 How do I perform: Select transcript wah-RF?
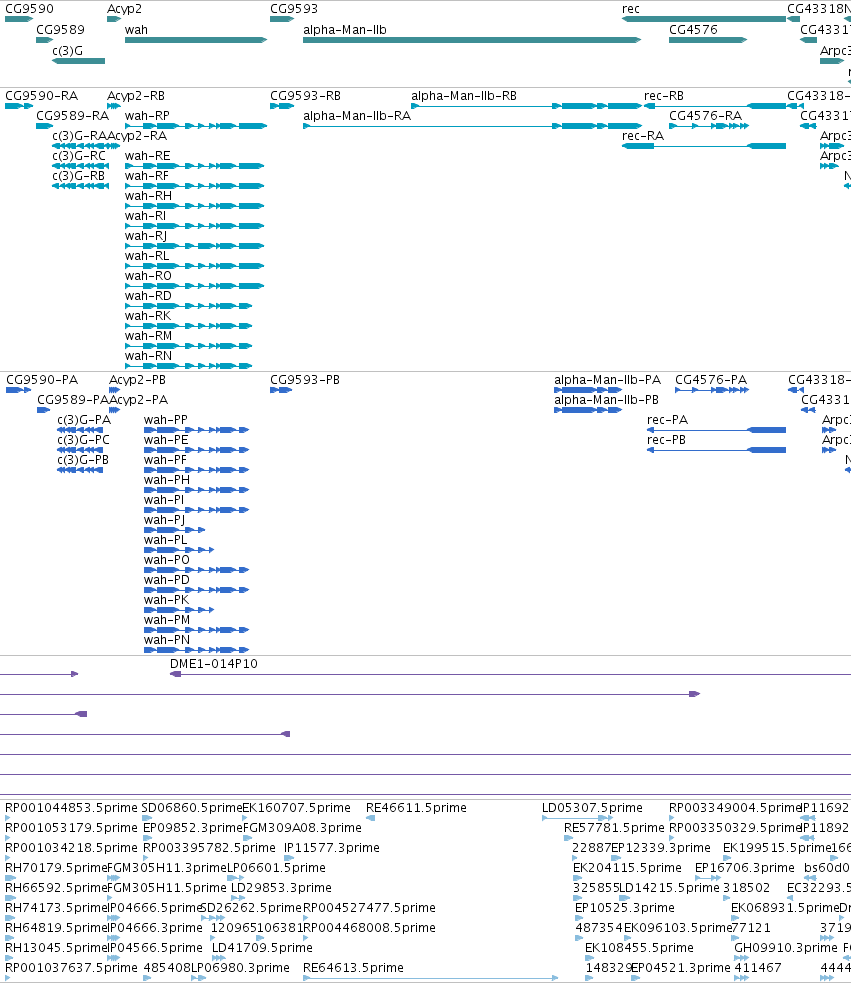point(194,186)
